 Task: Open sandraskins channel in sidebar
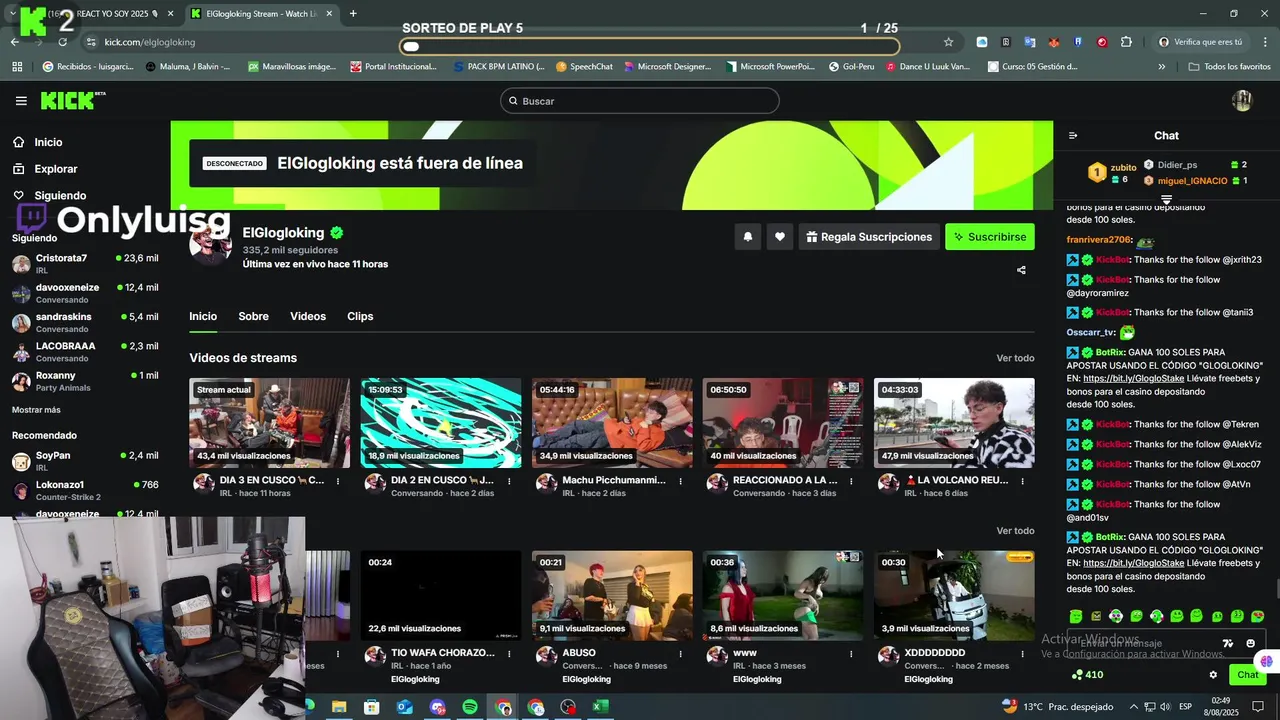point(85,322)
